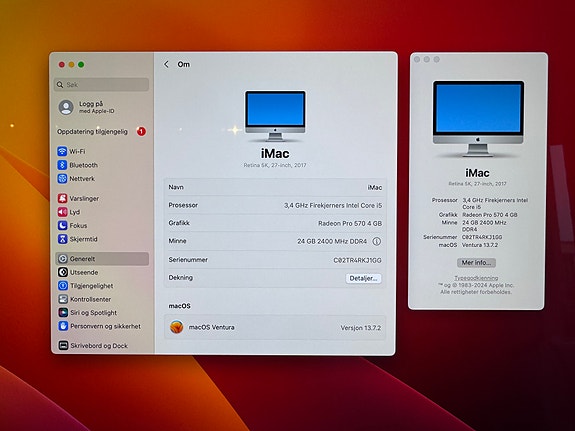Screen dimensions: 575x431
Task: Select Siri og Spotlight icon
Action: 63,313
